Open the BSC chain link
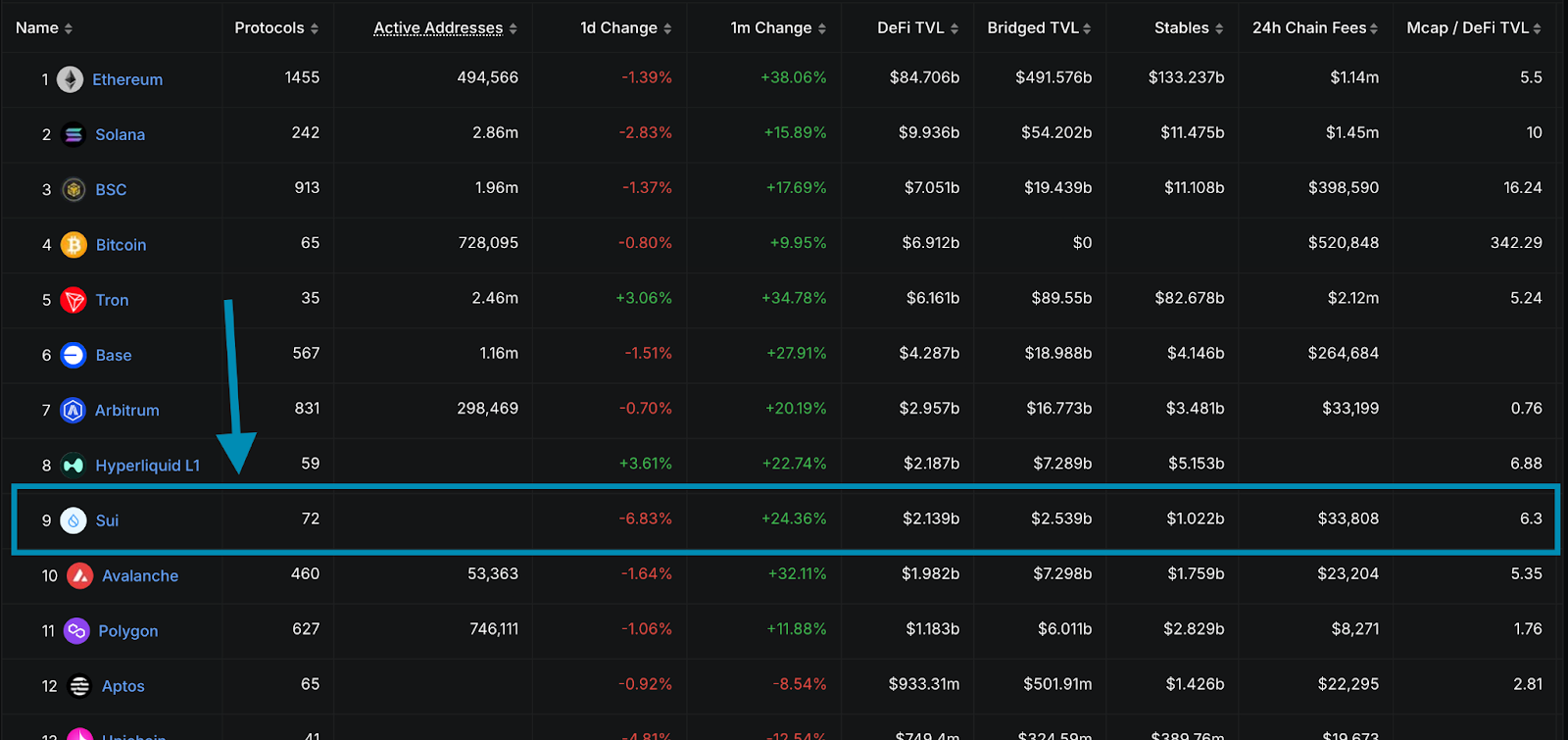 [111, 189]
